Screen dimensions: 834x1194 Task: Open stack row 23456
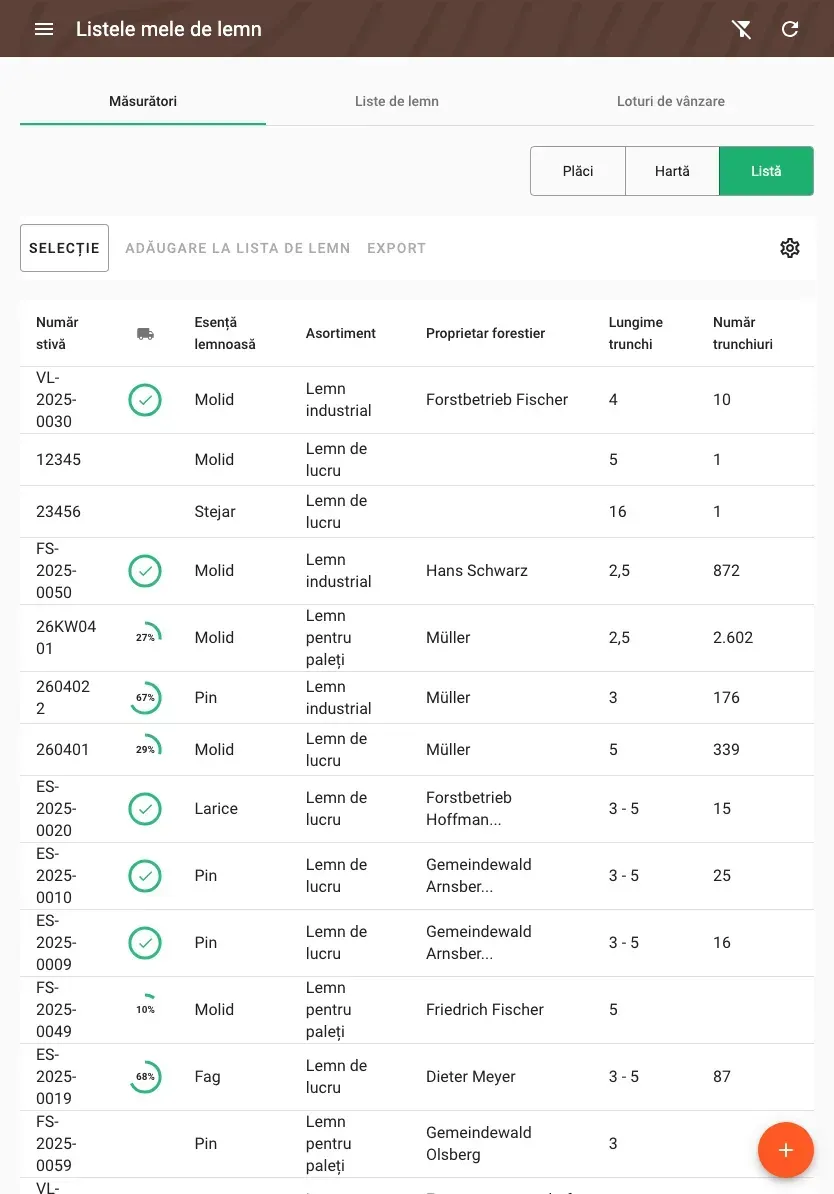coord(417,512)
